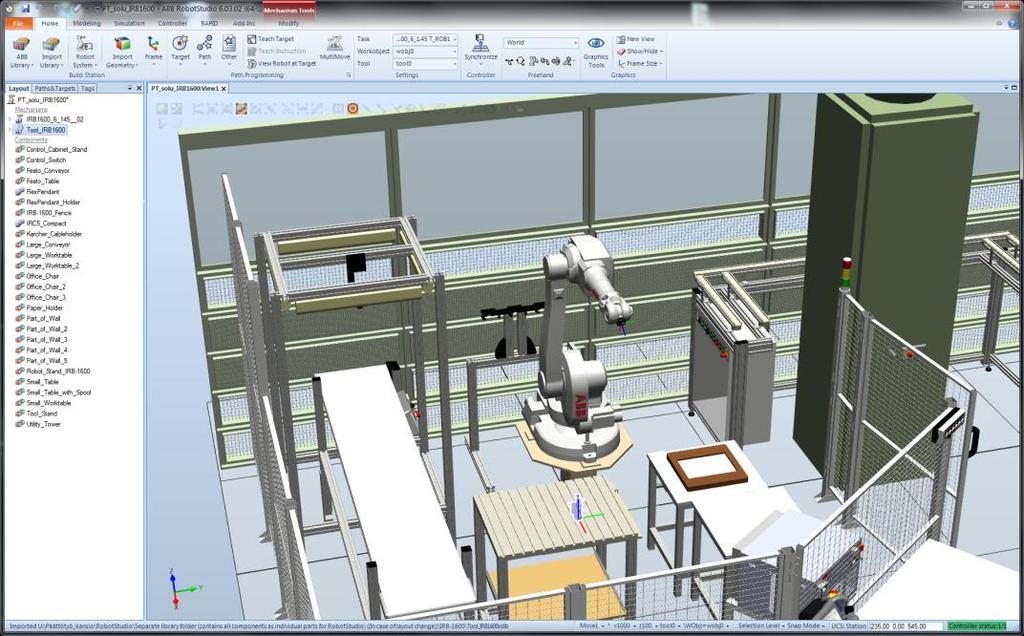Open Graphics Tools
The image size is (1024, 636).
(x=596, y=52)
